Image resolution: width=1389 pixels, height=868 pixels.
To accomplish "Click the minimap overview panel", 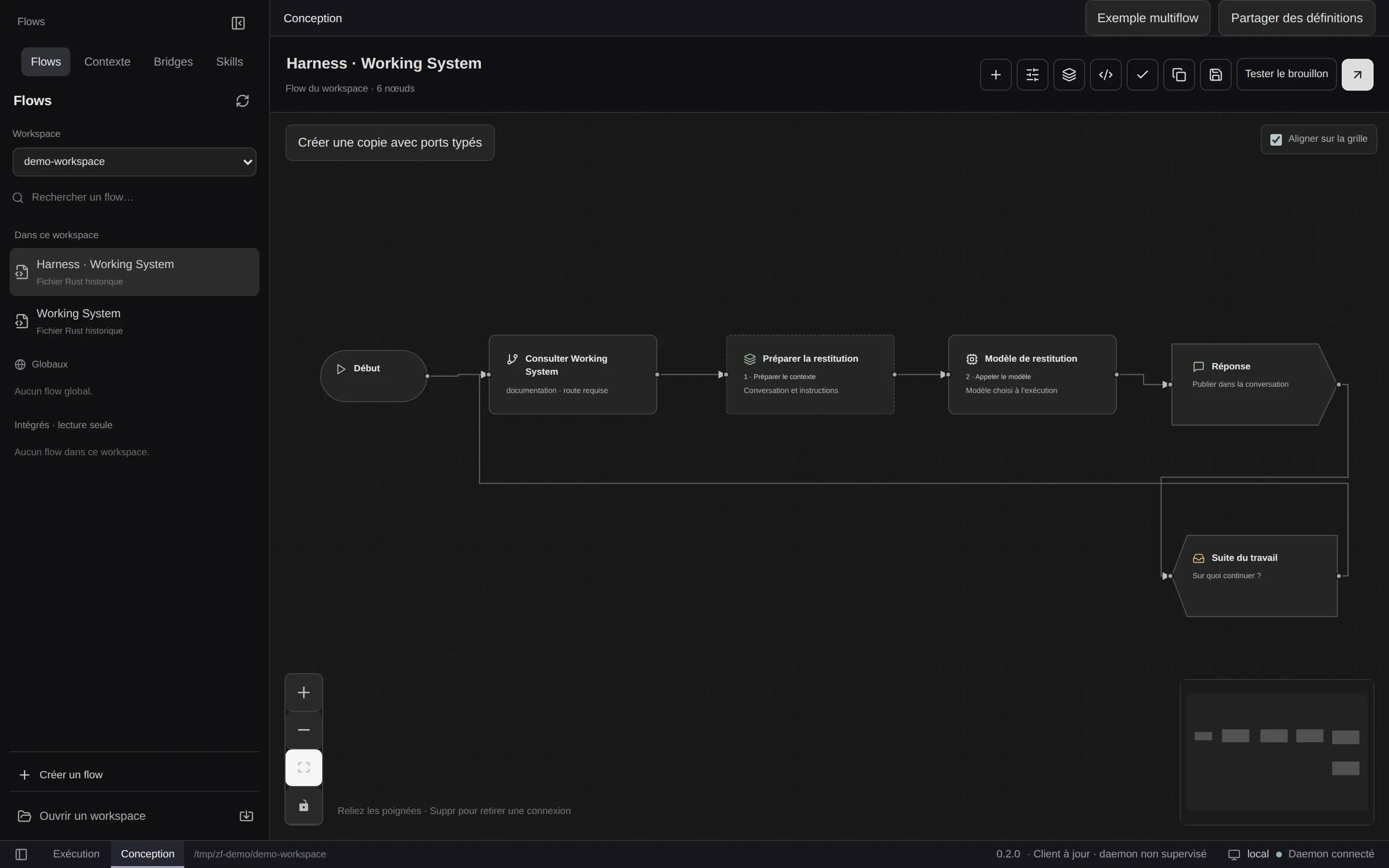I will pyautogui.click(x=1277, y=752).
